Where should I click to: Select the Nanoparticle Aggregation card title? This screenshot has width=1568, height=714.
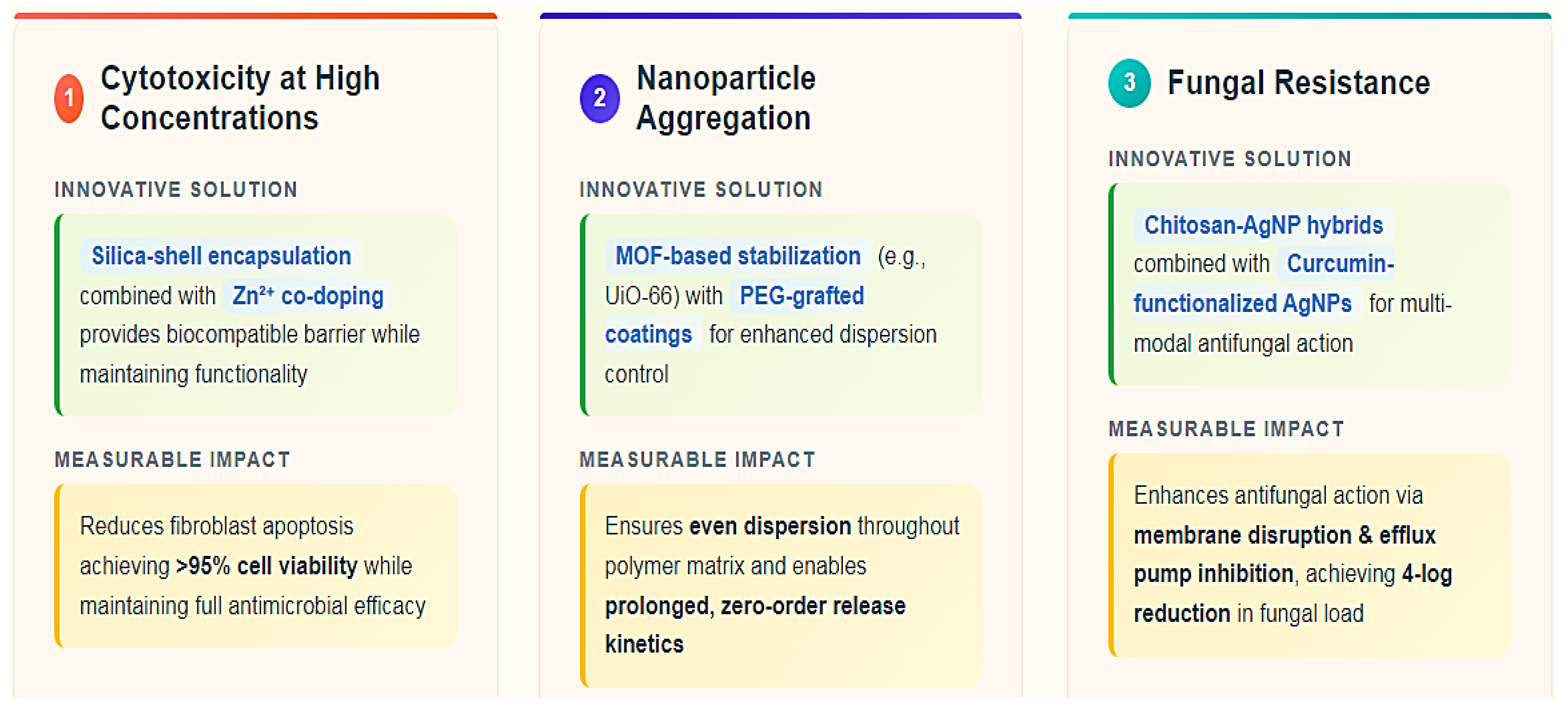click(726, 97)
